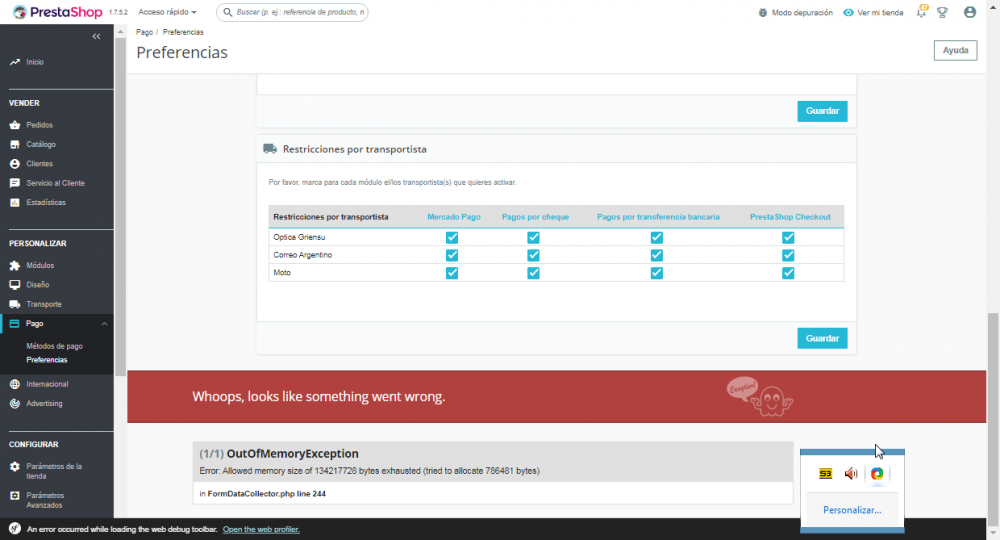Click Personalizar in the tray popup
The image size is (1000, 540).
(852, 510)
